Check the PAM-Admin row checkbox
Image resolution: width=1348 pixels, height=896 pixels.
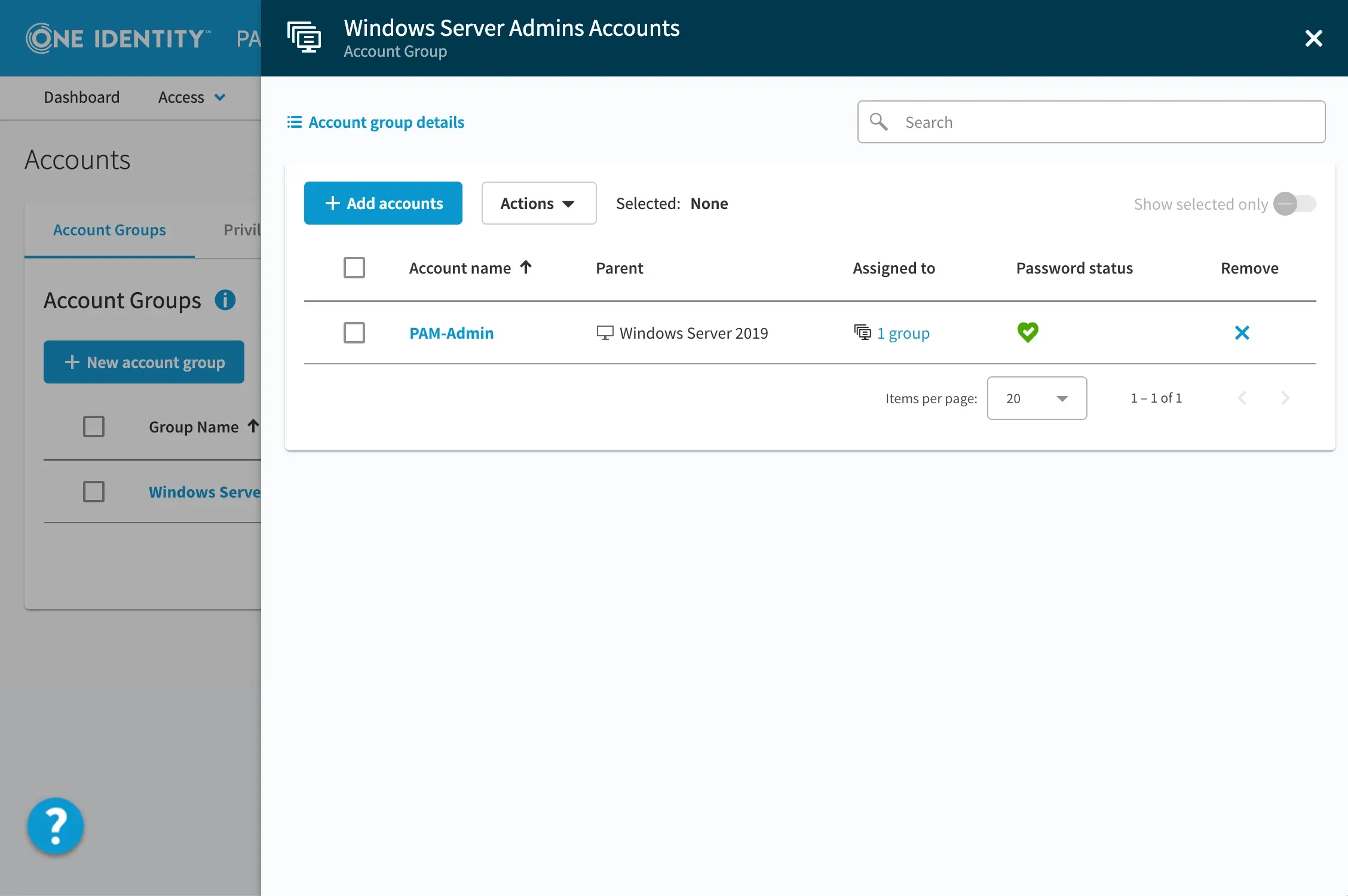pyautogui.click(x=354, y=333)
